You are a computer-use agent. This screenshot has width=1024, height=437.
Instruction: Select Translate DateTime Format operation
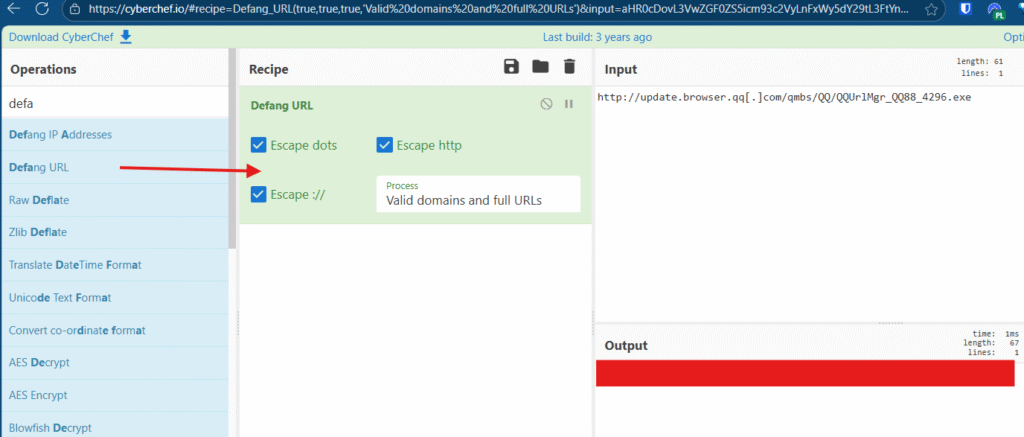click(114, 265)
